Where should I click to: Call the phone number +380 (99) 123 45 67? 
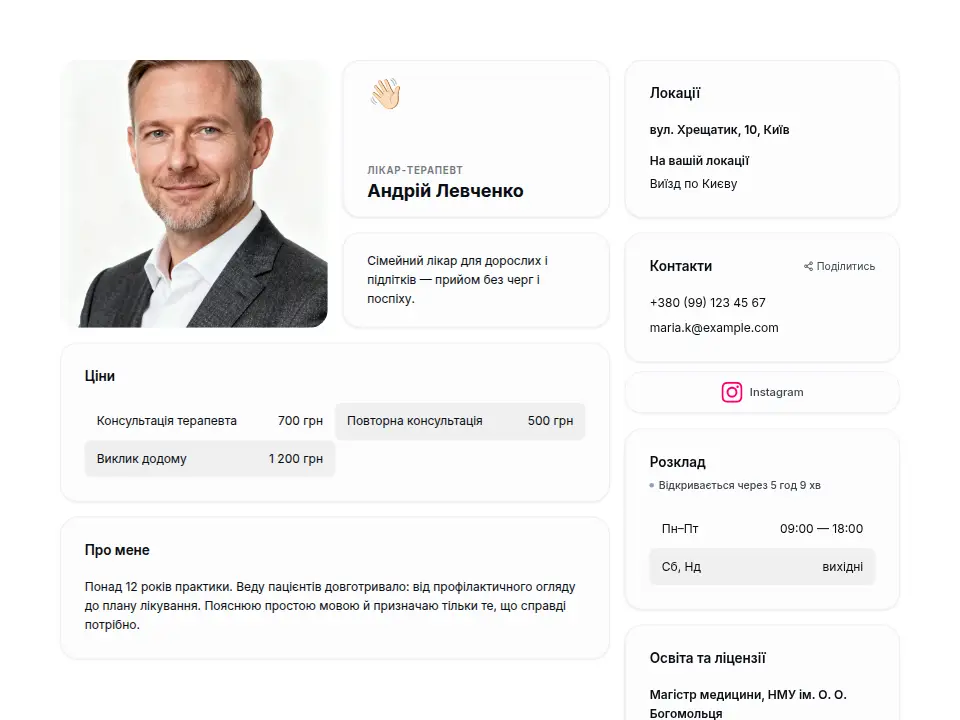click(707, 302)
